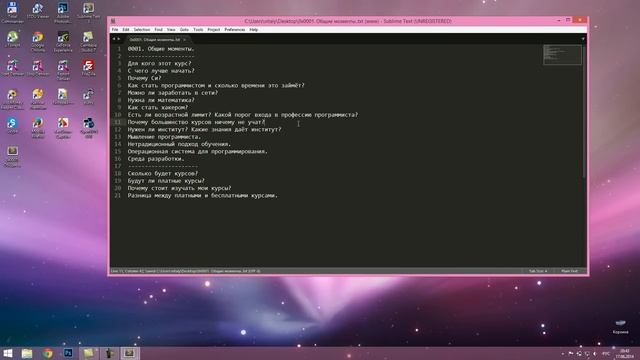Open File Explorer from taskbar
640x360 pixels.
click(x=27, y=353)
